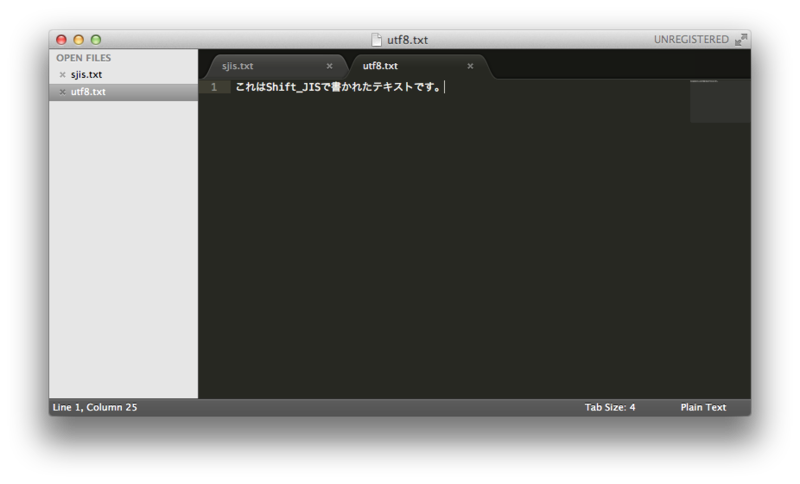Enter full screen with the arrows icon

[741, 39]
